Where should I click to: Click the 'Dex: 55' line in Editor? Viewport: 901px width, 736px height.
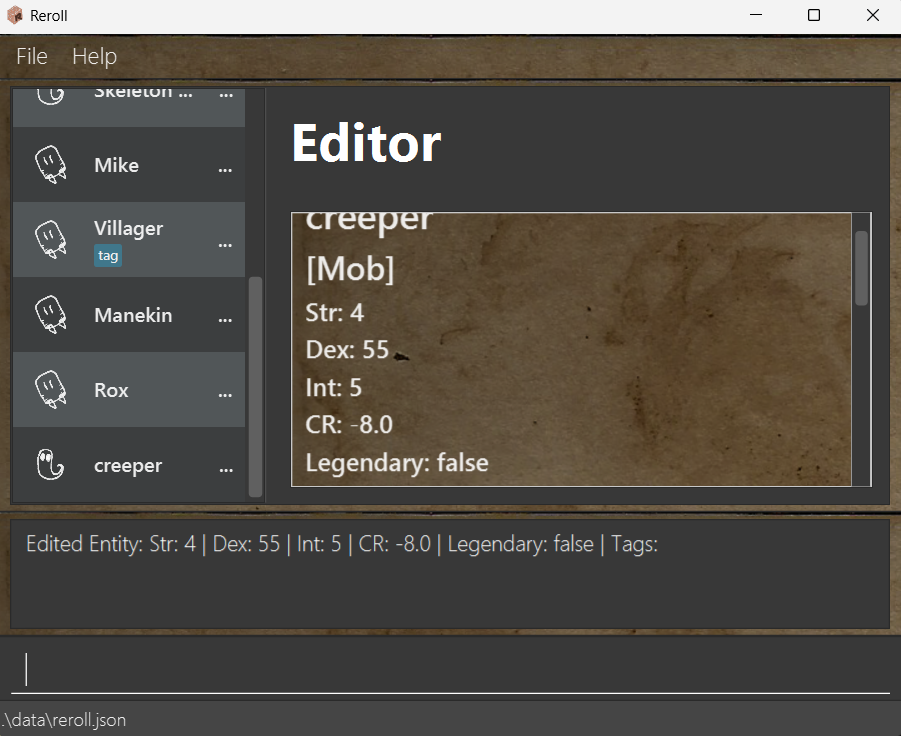(x=347, y=350)
